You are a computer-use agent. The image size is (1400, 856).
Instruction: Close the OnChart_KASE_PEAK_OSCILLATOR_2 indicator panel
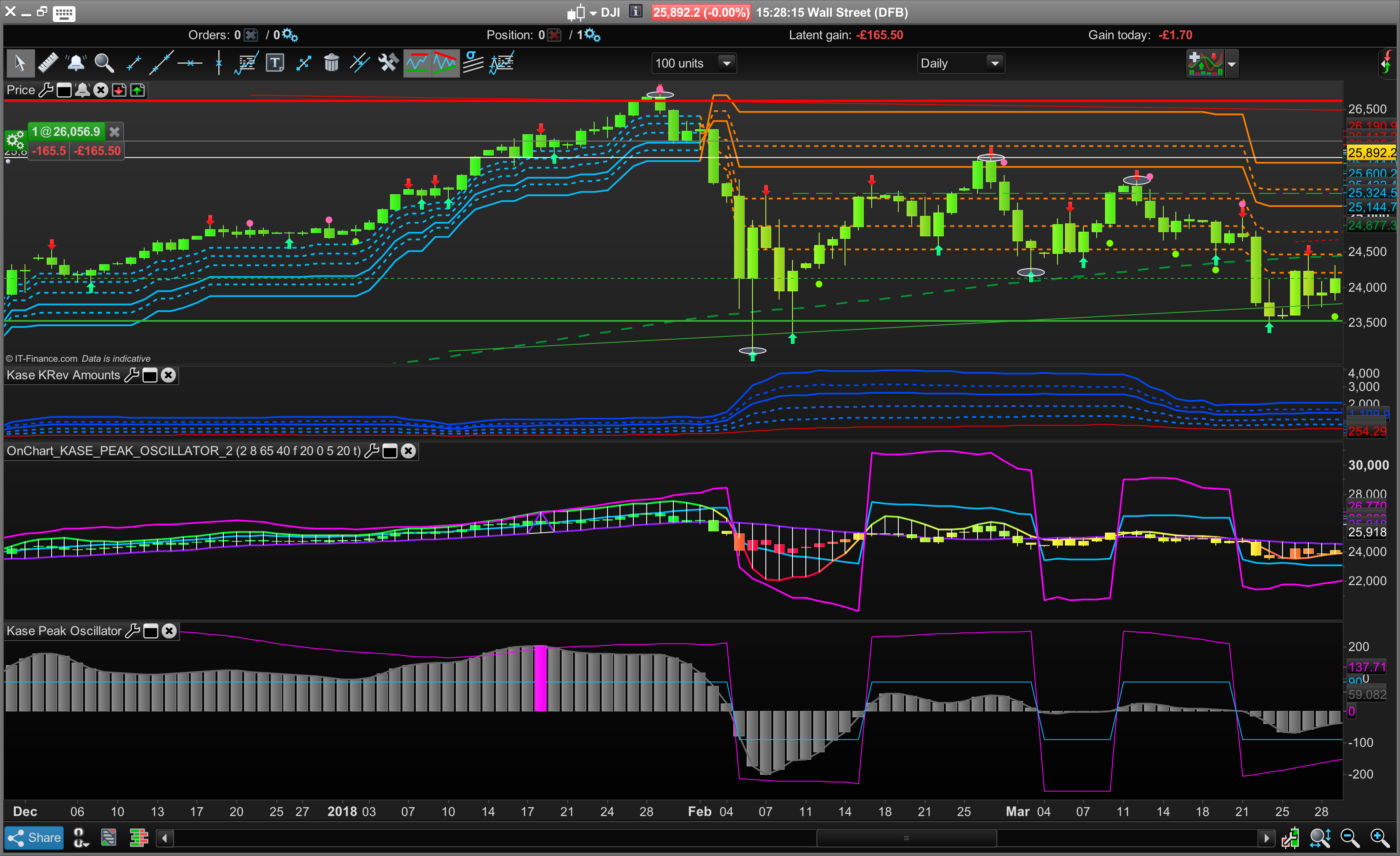coord(408,451)
